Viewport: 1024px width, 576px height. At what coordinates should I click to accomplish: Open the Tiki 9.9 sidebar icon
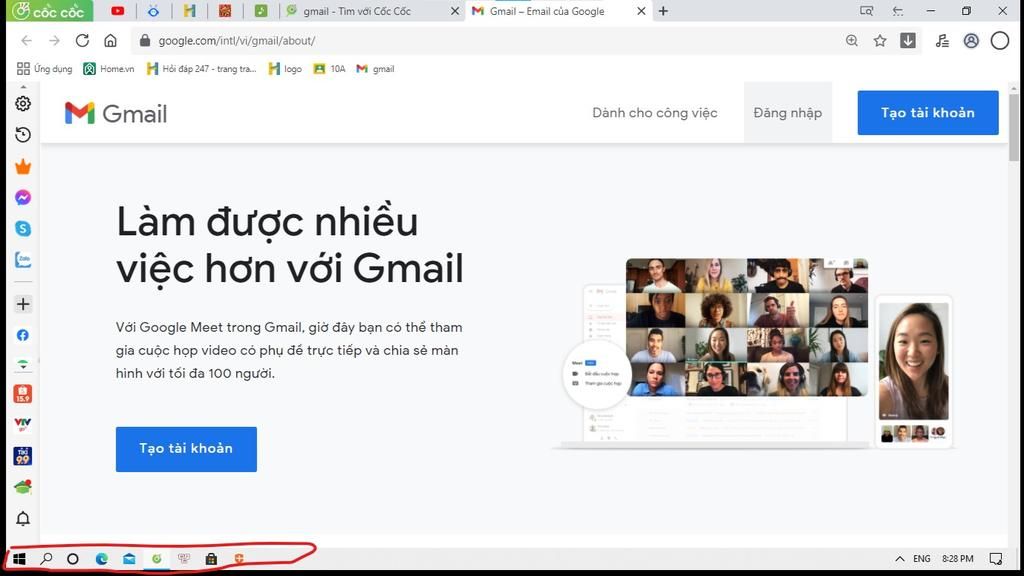pos(23,456)
